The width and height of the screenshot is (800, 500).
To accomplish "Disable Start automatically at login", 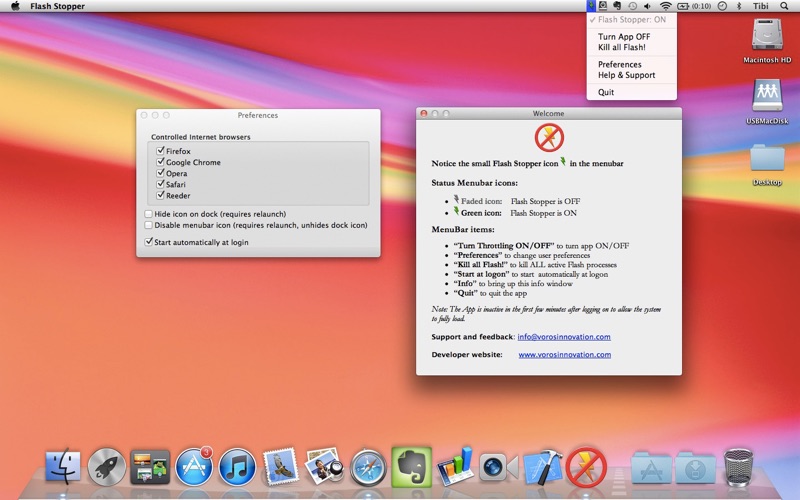I will click(149, 242).
